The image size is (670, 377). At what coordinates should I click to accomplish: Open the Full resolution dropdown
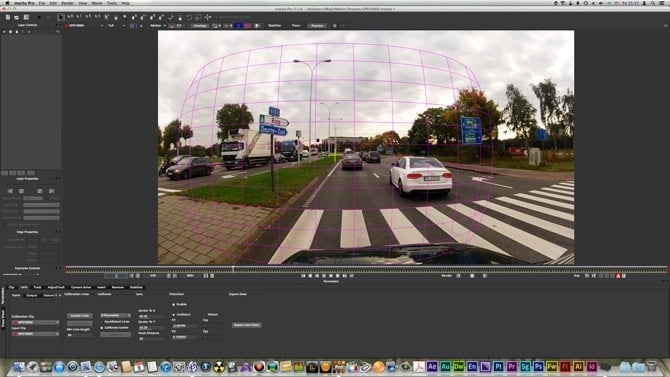(116, 26)
